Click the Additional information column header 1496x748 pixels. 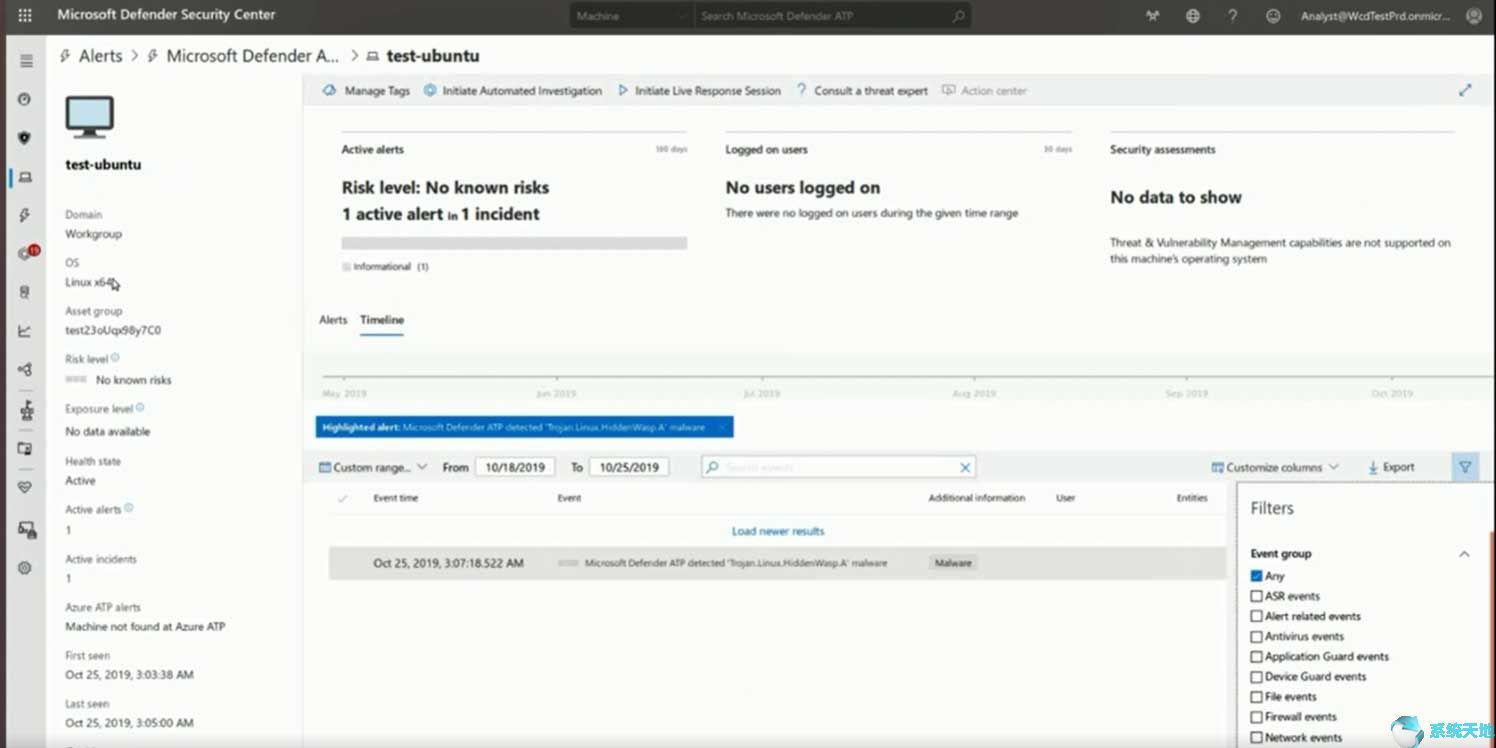pyautogui.click(x=976, y=498)
